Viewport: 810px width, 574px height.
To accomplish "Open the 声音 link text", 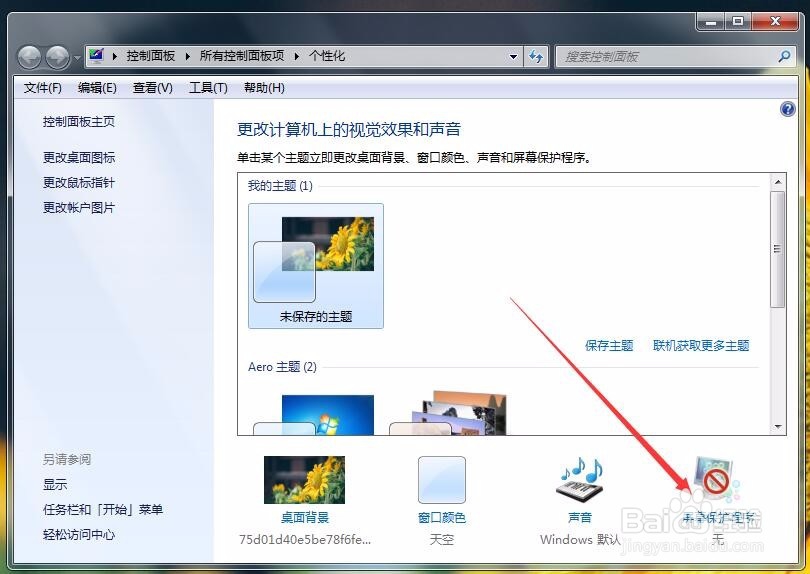I will tap(580, 518).
